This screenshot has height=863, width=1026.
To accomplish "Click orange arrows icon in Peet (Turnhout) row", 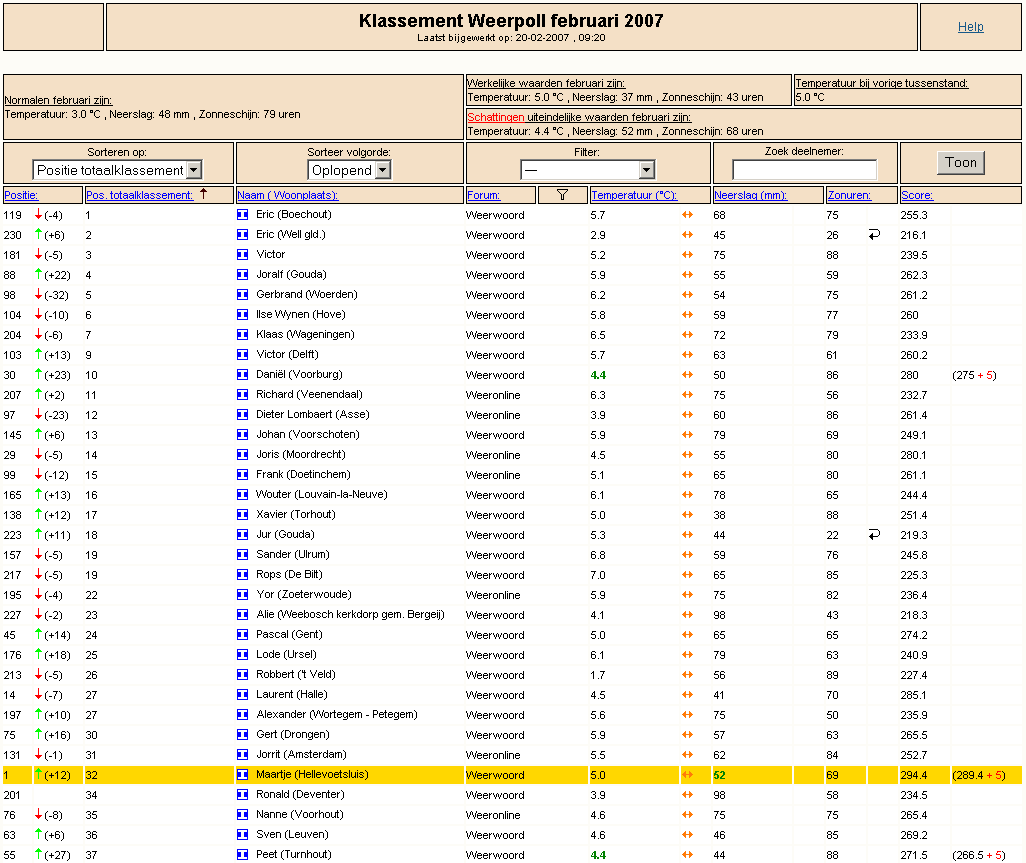I will [687, 854].
